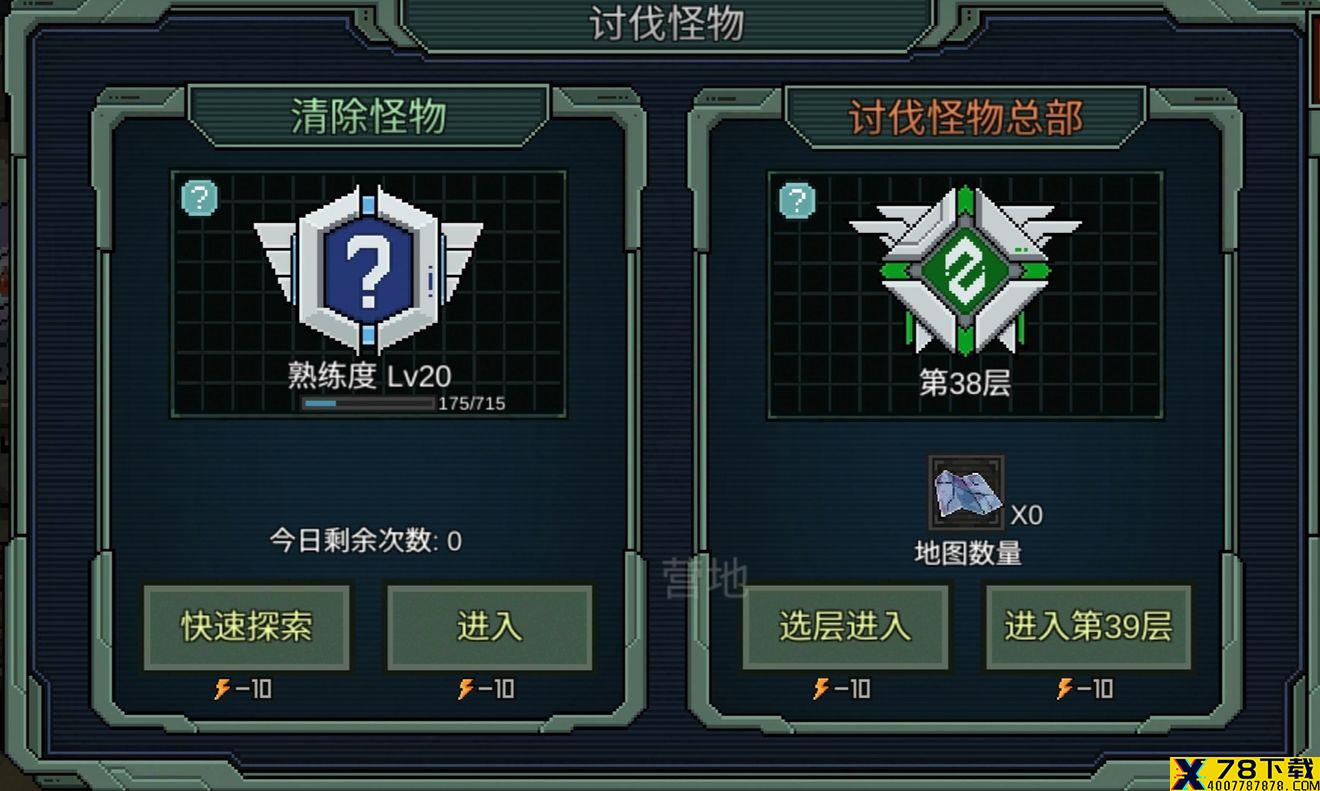This screenshot has width=1320, height=791.
Task: Click the 讨伐怪物 title bar
Action: click(667, 24)
